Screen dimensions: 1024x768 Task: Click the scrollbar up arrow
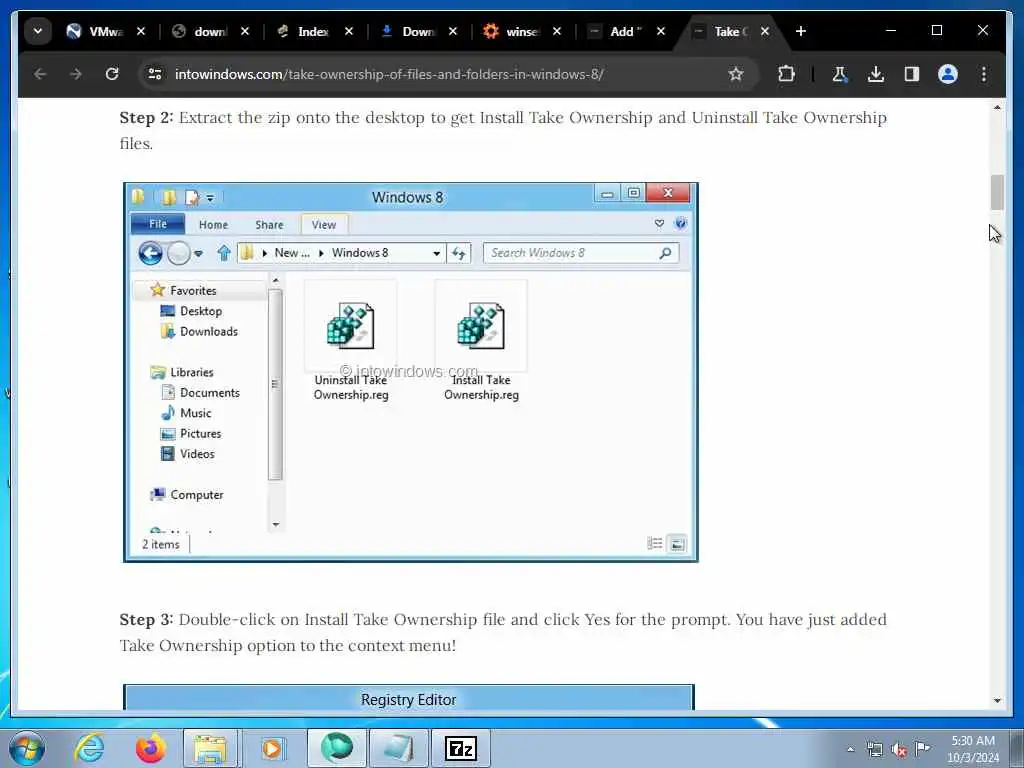[997, 107]
